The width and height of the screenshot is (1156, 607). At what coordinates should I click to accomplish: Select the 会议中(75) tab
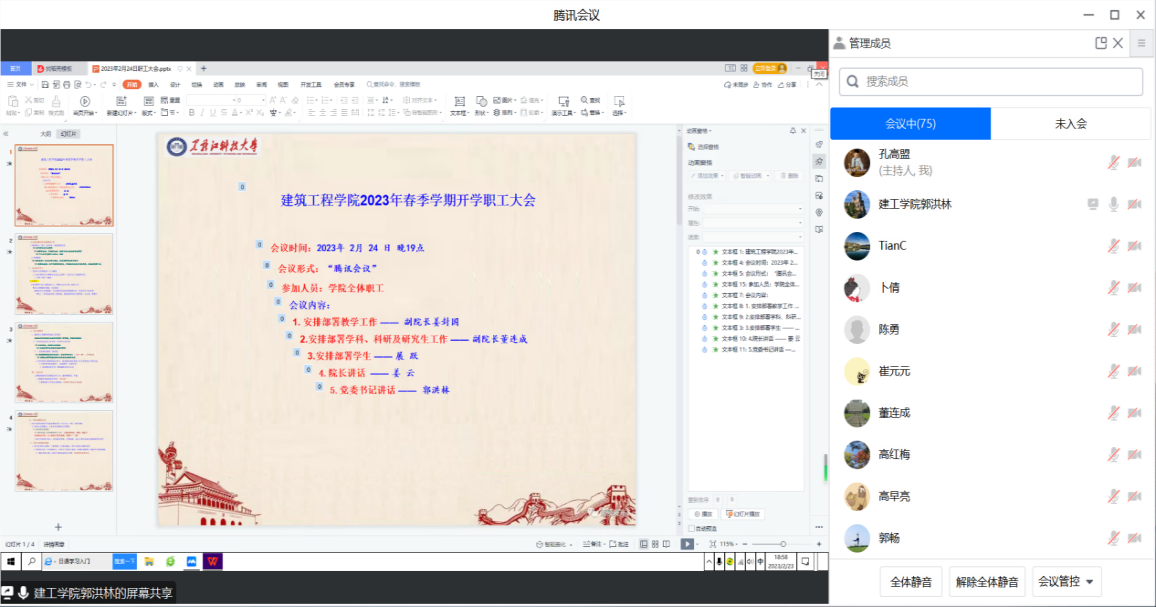click(x=910, y=124)
